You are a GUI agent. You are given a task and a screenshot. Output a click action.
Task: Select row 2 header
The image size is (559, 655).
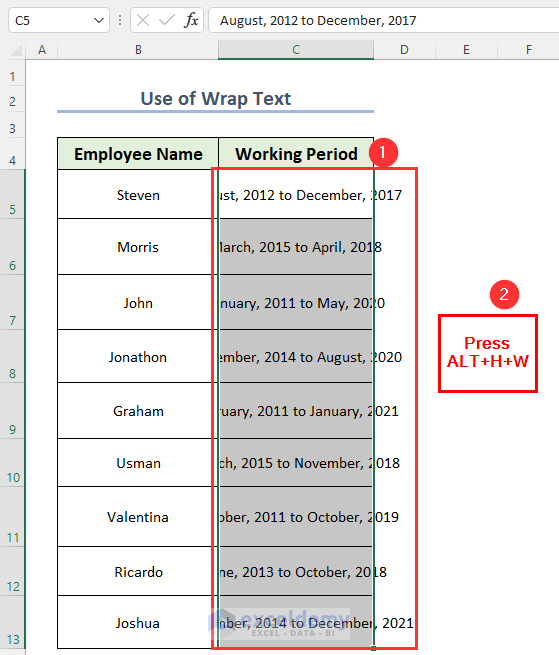point(13,99)
